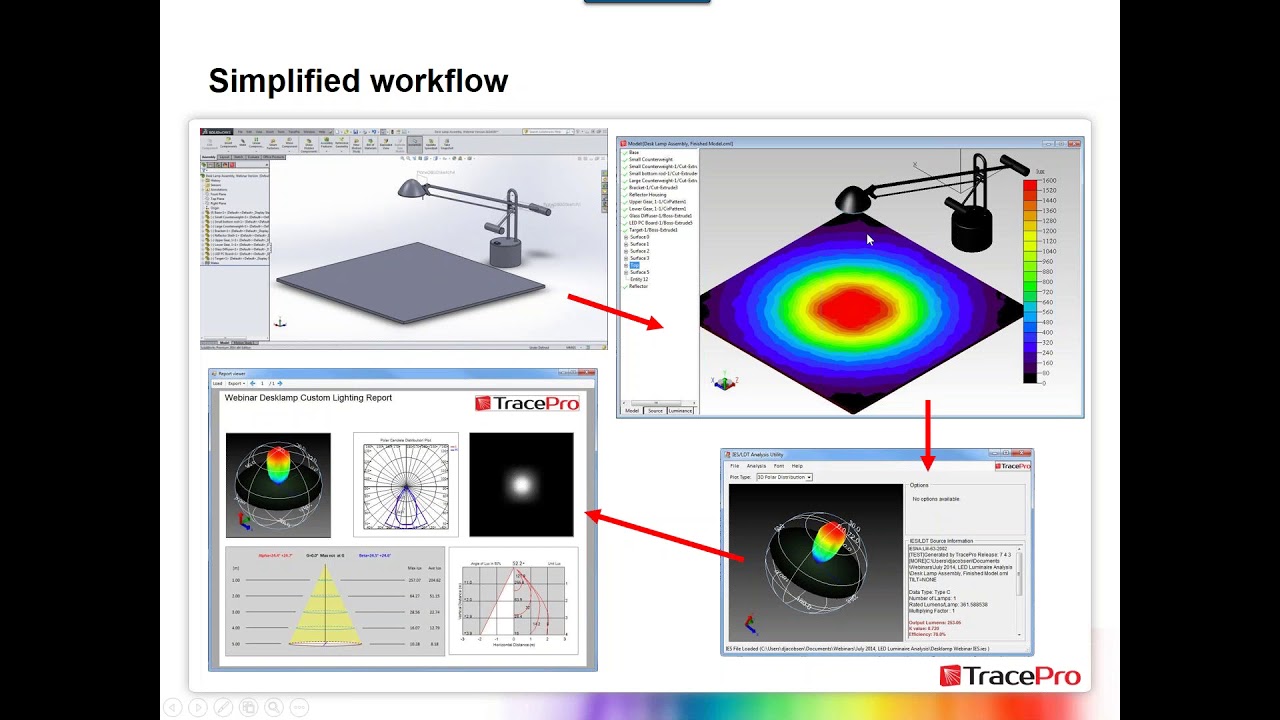
Task: Click slideshow previous-slide arrow control
Action: [173, 707]
